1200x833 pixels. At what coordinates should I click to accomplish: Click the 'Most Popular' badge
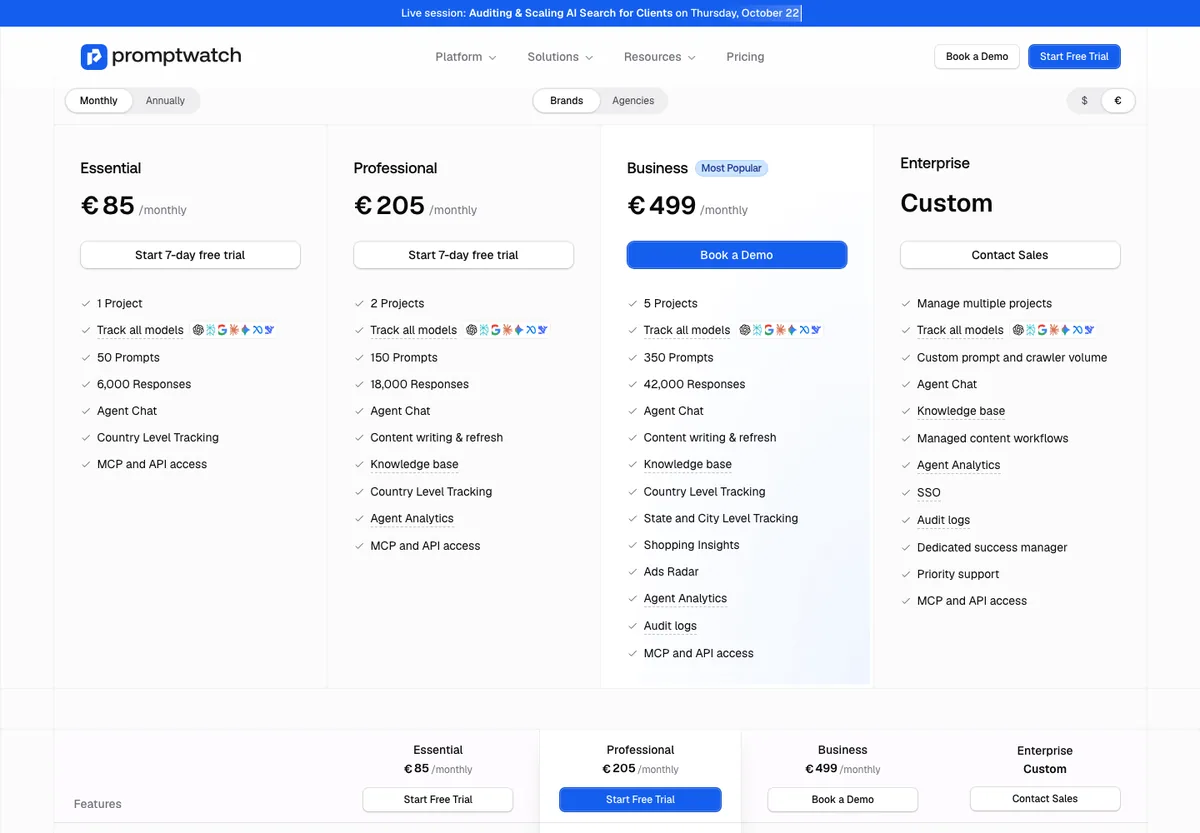point(731,168)
